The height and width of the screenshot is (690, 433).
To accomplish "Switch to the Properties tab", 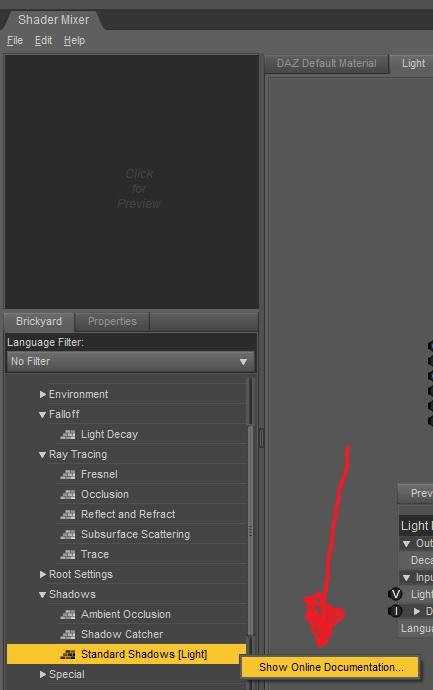I will click(x=112, y=321).
